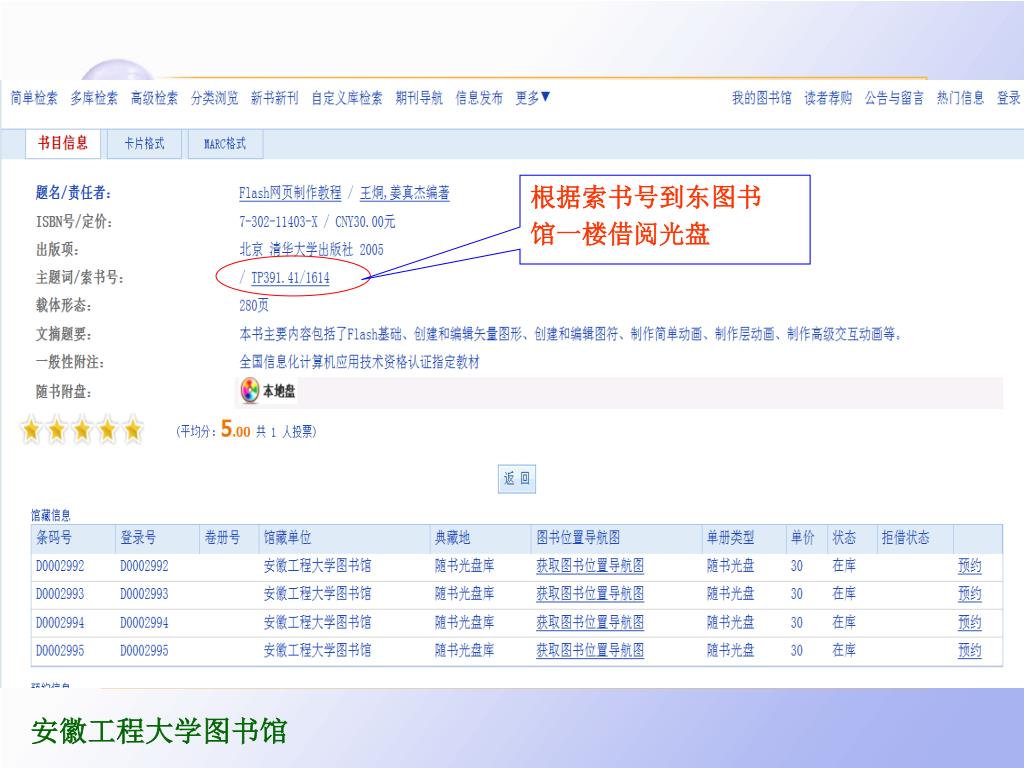Get location map for D0002993
The height and width of the screenshot is (768, 1024).
click(590, 594)
